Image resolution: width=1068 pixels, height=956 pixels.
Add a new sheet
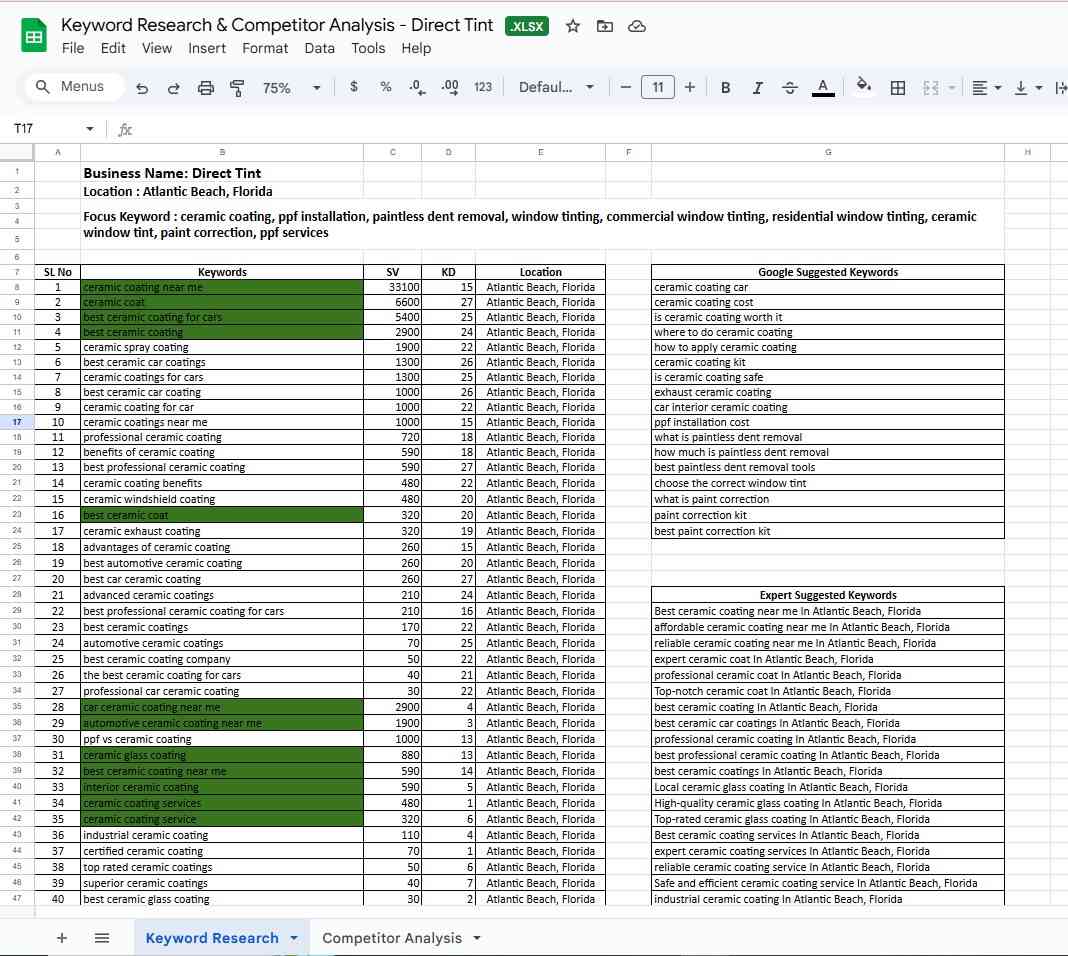tap(61, 938)
